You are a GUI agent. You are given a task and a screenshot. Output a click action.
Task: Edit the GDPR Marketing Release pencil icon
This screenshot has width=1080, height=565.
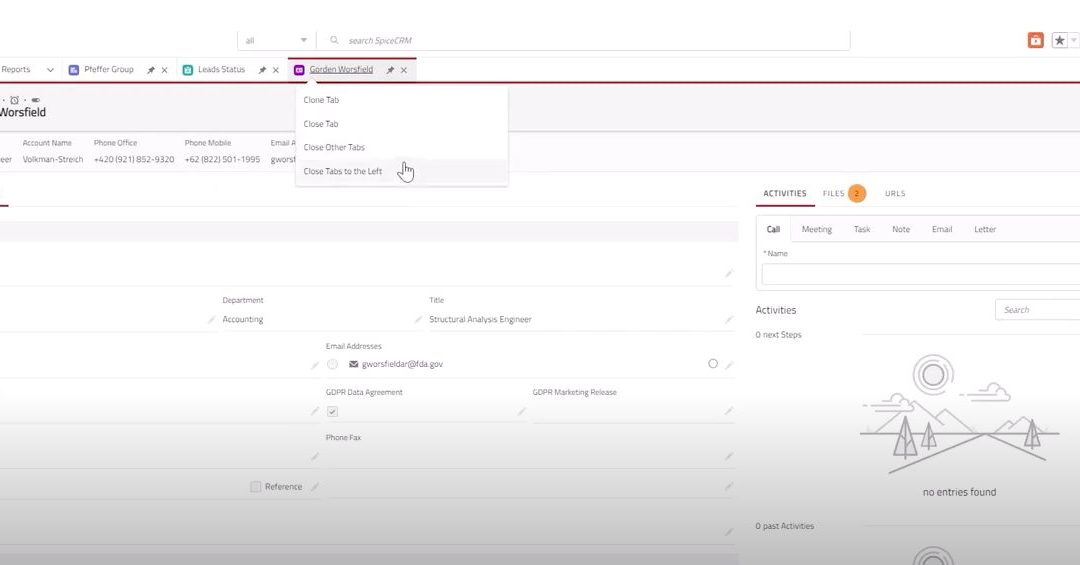729,411
